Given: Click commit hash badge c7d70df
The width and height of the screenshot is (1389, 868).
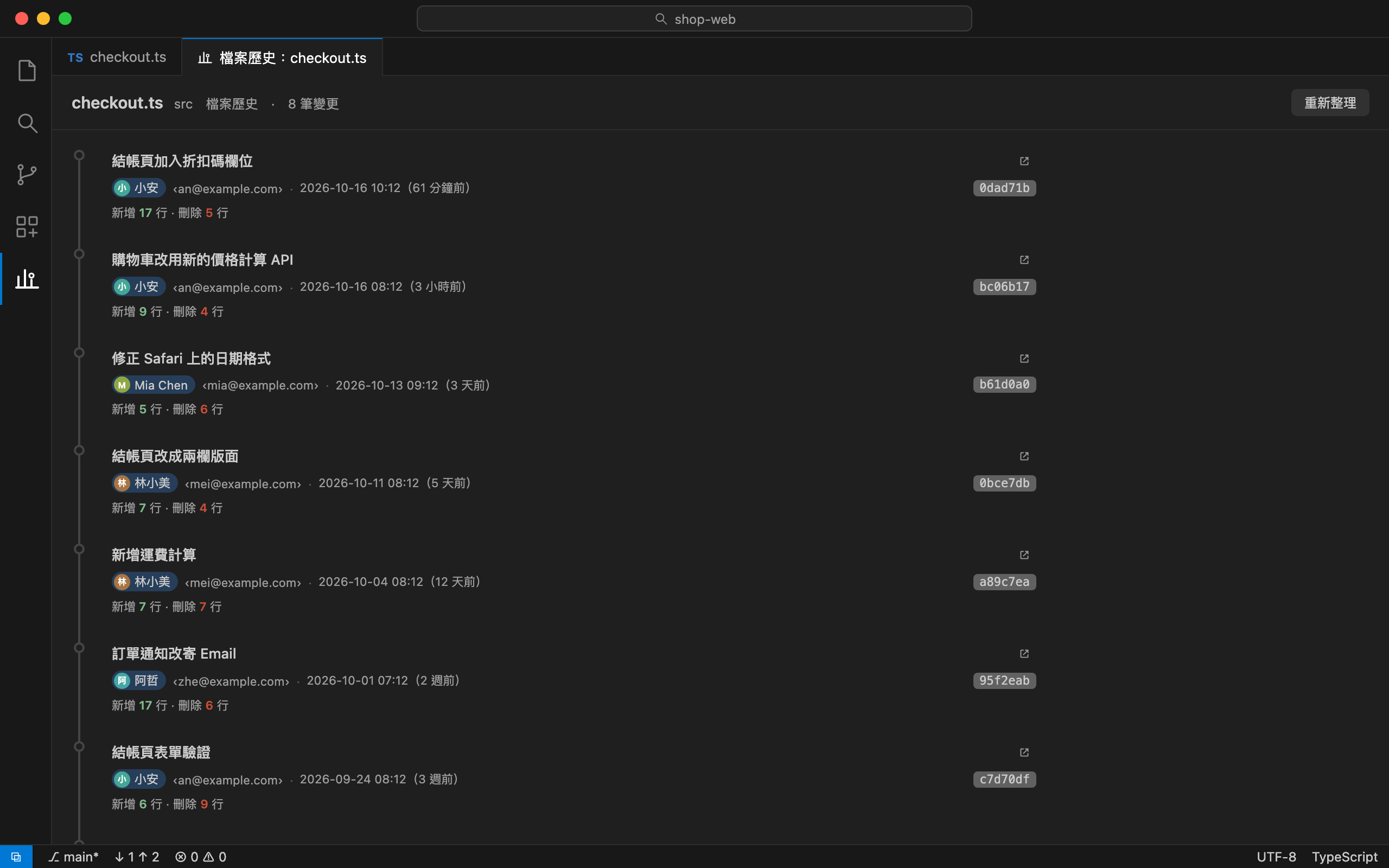Looking at the screenshot, I should click(1004, 780).
